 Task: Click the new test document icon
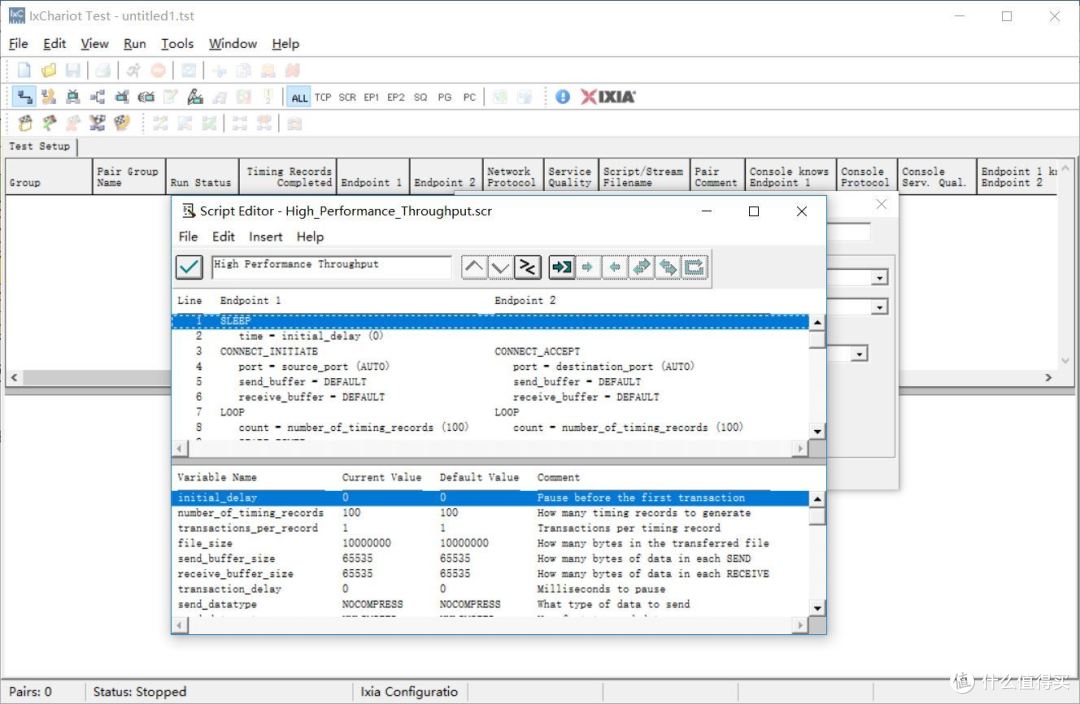click(24, 70)
